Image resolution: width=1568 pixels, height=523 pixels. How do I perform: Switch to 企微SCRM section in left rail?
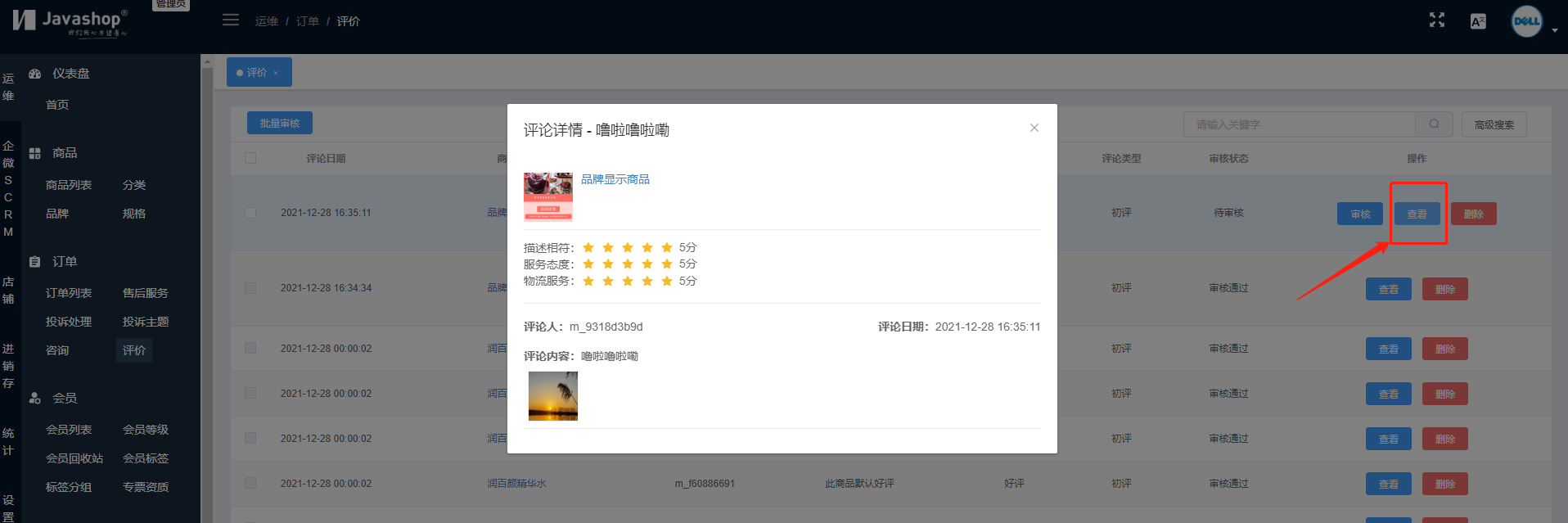click(8, 188)
